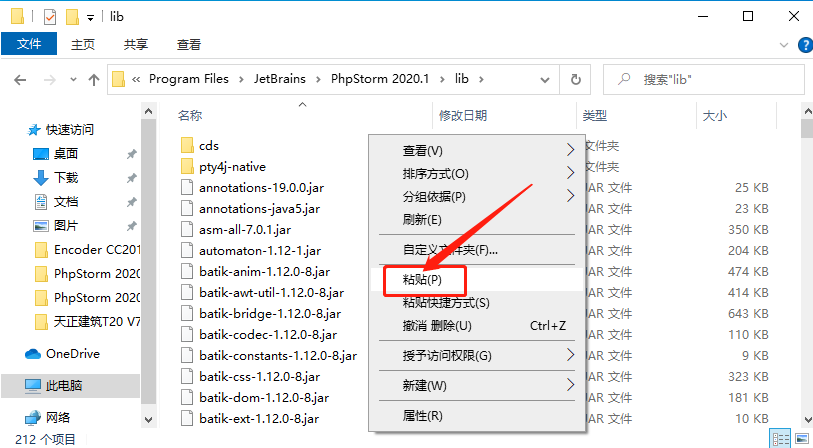813x448 pixels.
Task: Select the cds folder
Action: [209, 146]
